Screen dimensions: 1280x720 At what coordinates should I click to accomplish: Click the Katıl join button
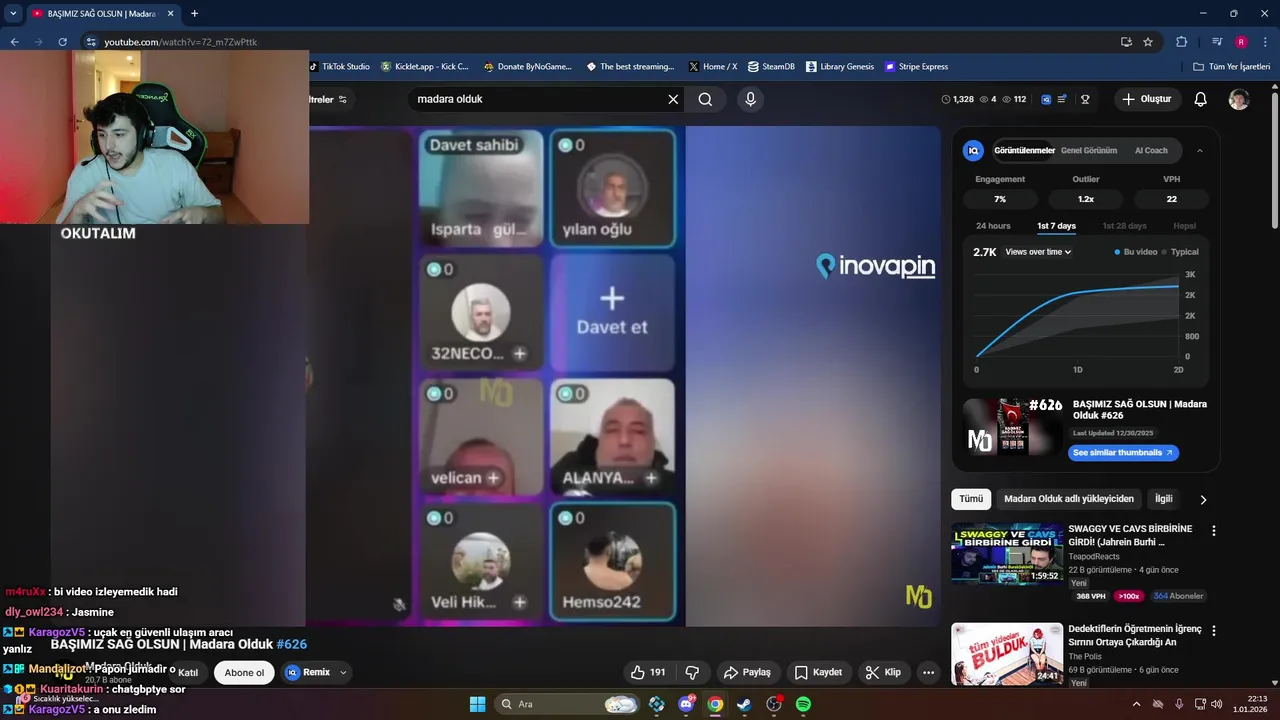(188, 672)
